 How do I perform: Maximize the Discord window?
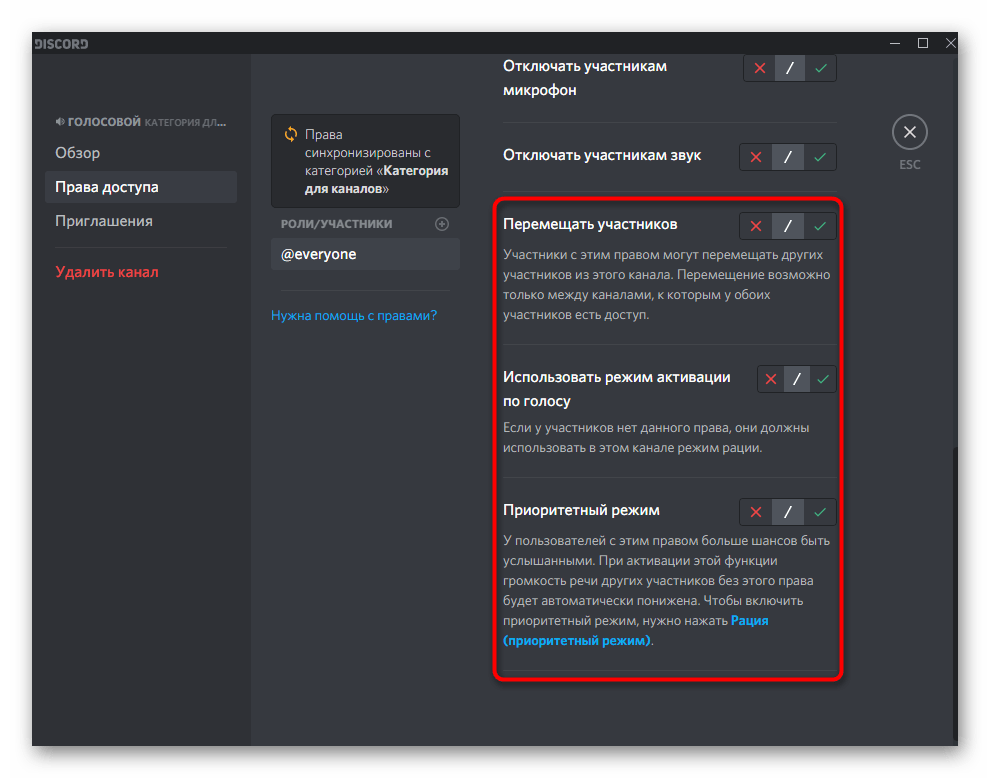(922, 44)
